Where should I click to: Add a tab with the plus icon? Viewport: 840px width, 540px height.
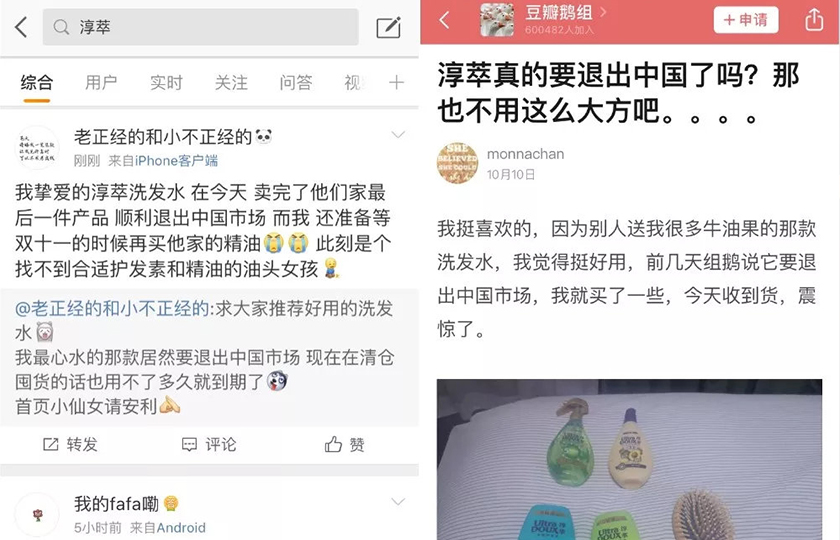click(396, 82)
